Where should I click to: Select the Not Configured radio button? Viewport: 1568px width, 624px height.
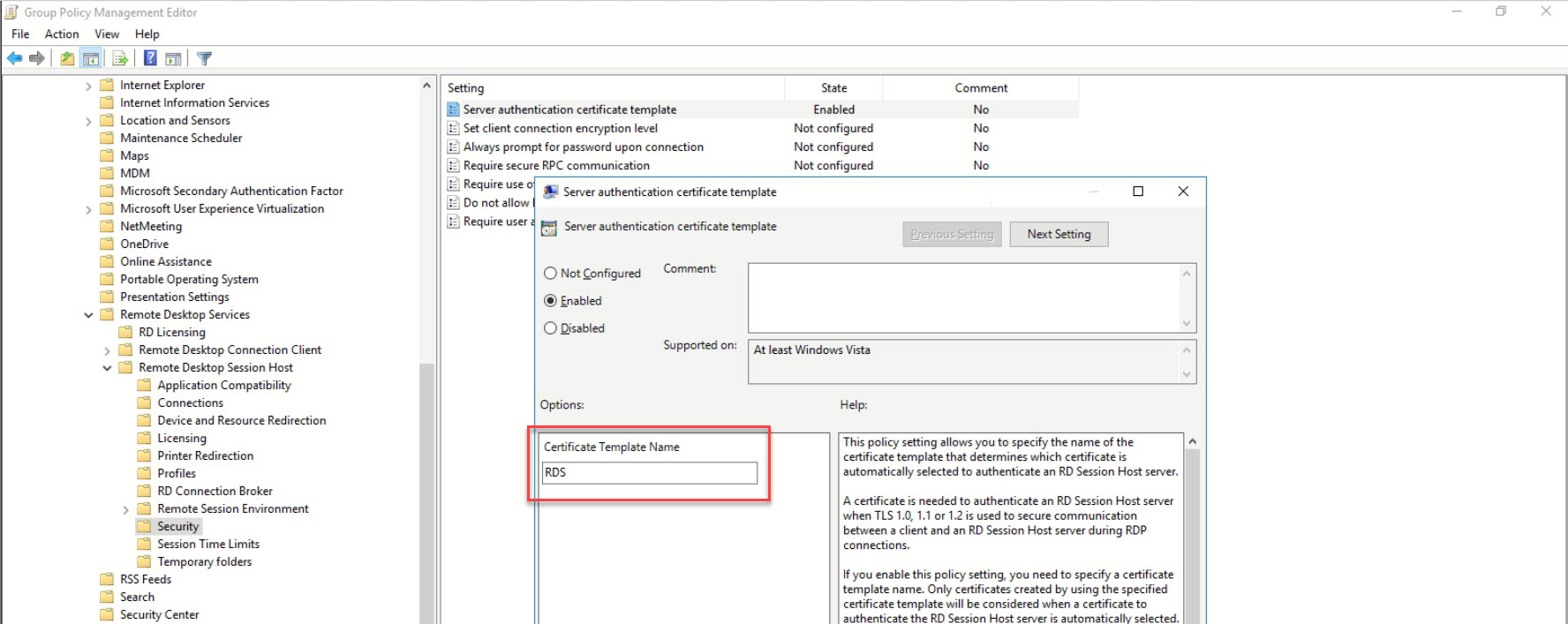(x=550, y=274)
